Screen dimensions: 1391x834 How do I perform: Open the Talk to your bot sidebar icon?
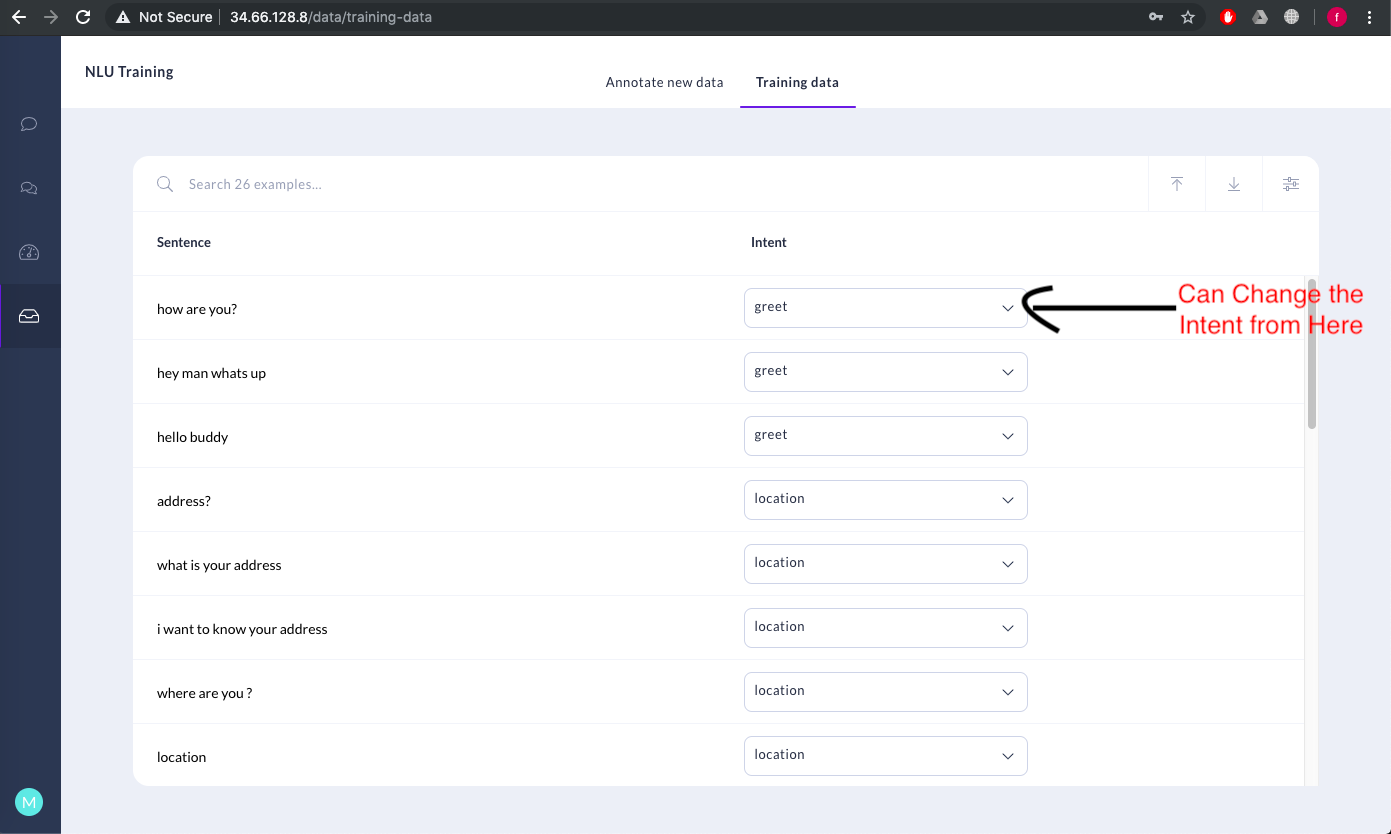[29, 124]
